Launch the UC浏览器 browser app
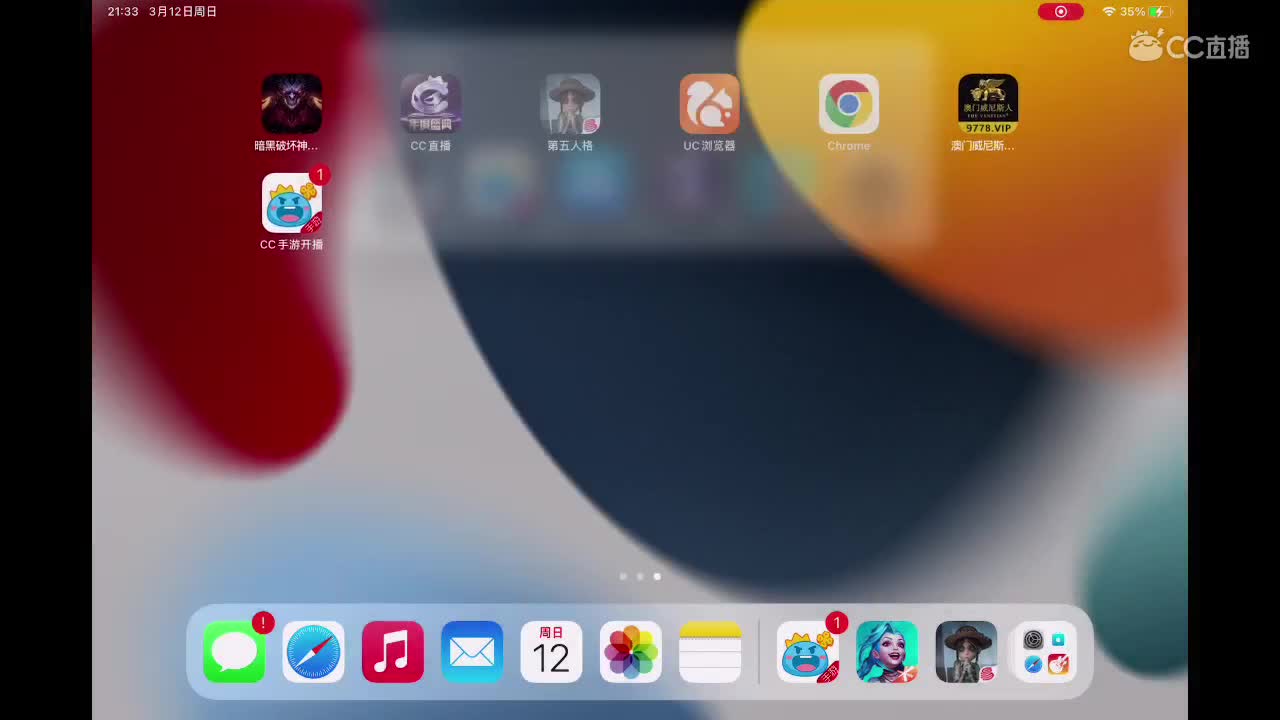The image size is (1280, 720). (710, 104)
